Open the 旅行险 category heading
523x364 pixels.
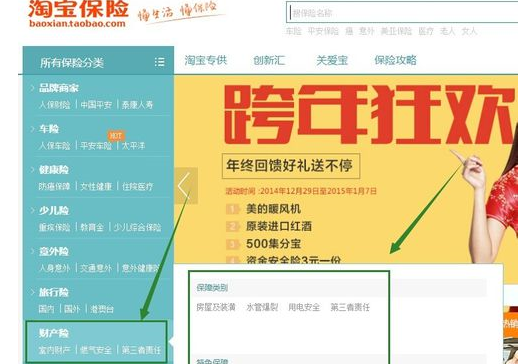pos(54,292)
